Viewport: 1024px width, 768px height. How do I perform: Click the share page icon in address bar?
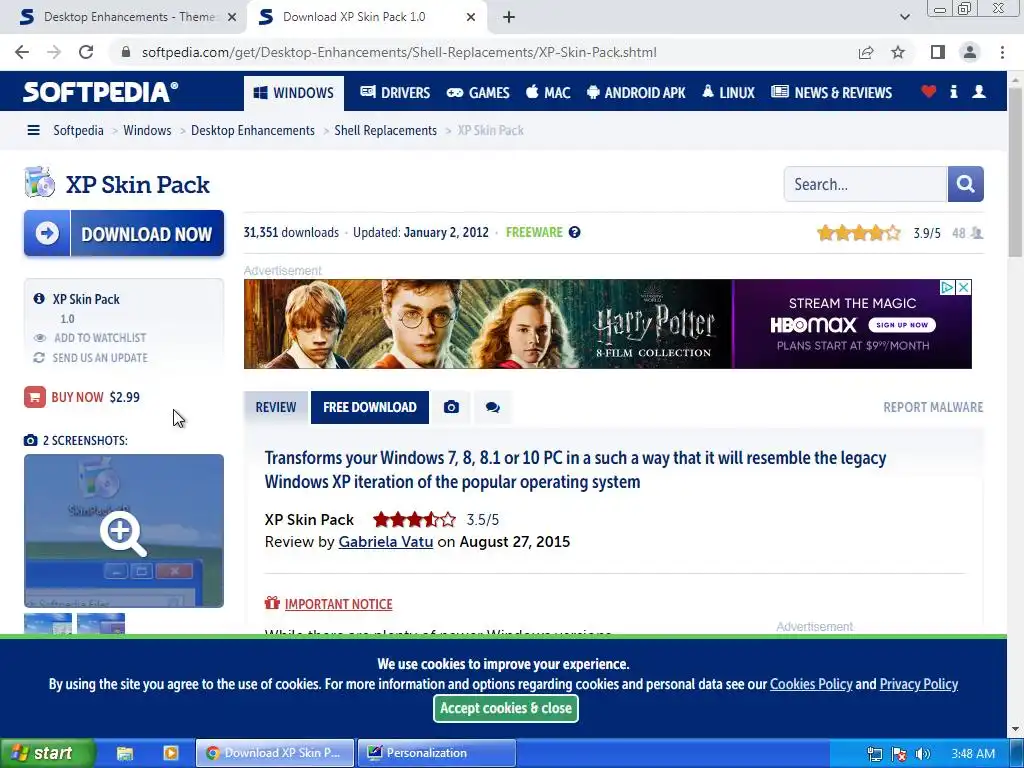[x=866, y=52]
